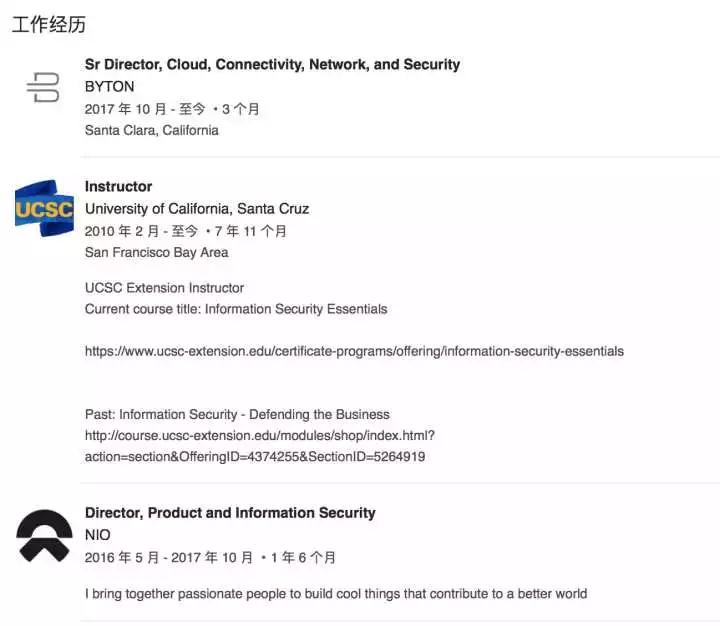Select Director, Product and Information Security title
Screen dimensions: 720x626
pyautogui.click(x=230, y=513)
